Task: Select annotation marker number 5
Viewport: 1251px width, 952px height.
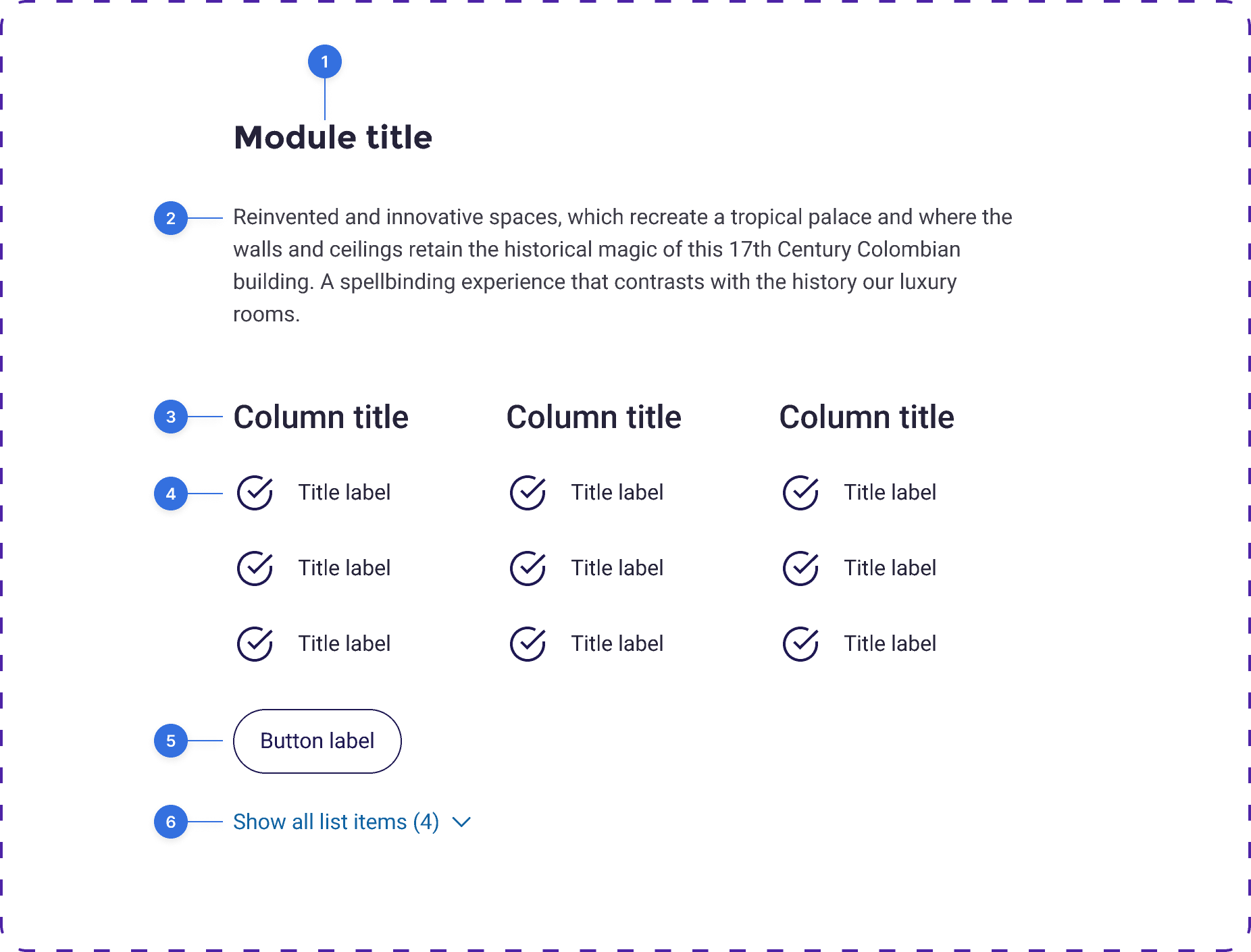Action: [x=171, y=741]
